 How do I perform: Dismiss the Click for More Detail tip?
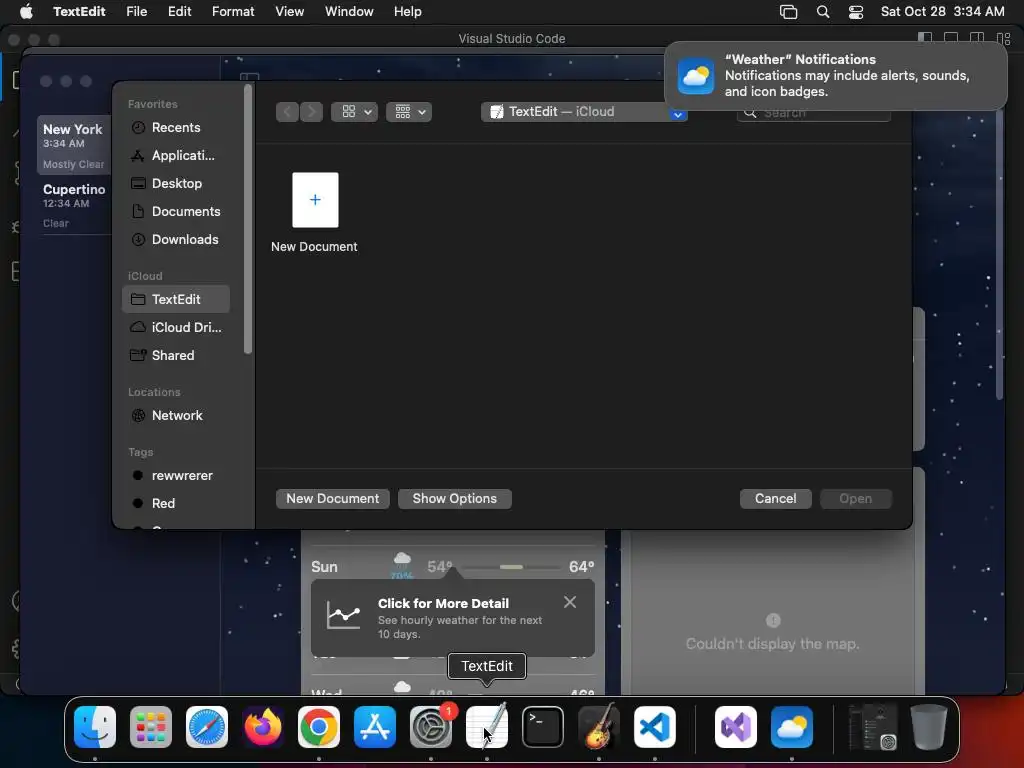(569, 602)
